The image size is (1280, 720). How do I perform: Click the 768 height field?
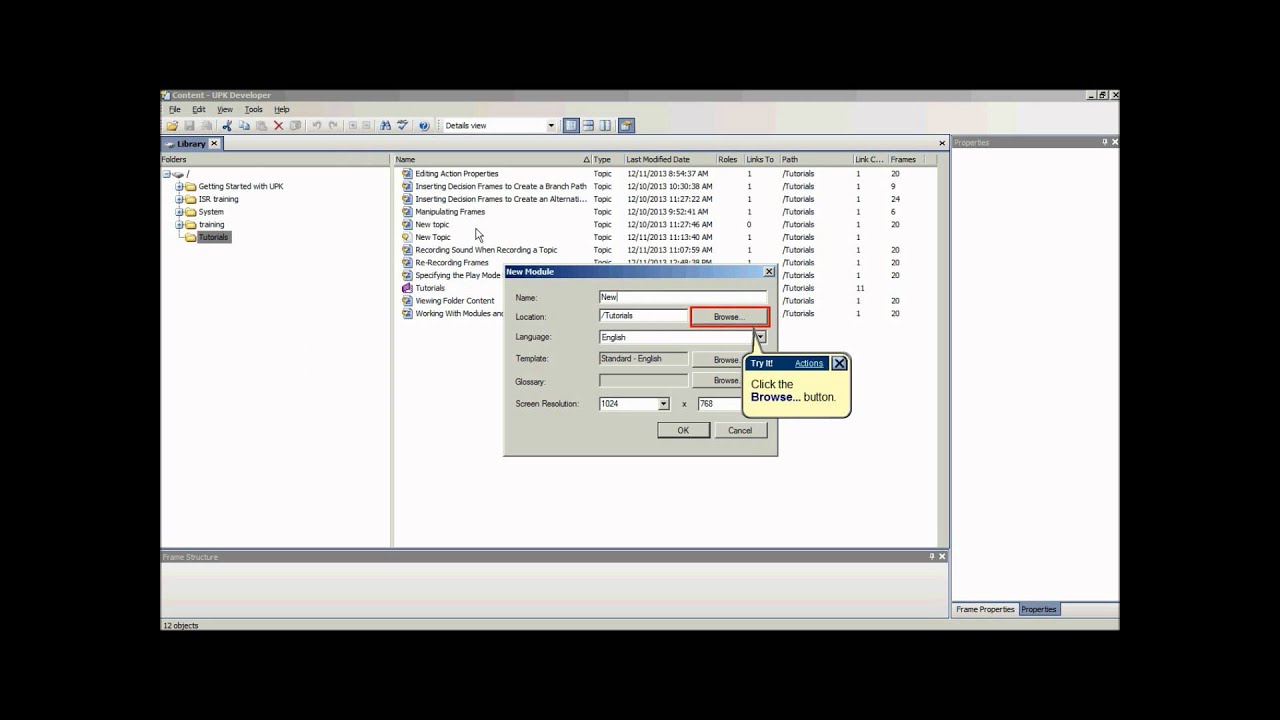(x=720, y=404)
